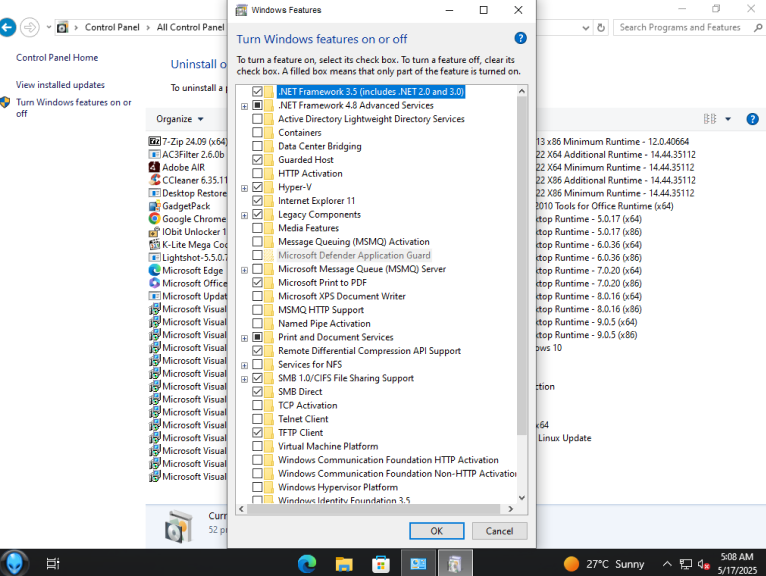Enable Virtual Machine Platform checkbox
The width and height of the screenshot is (766, 576).
tap(257, 446)
